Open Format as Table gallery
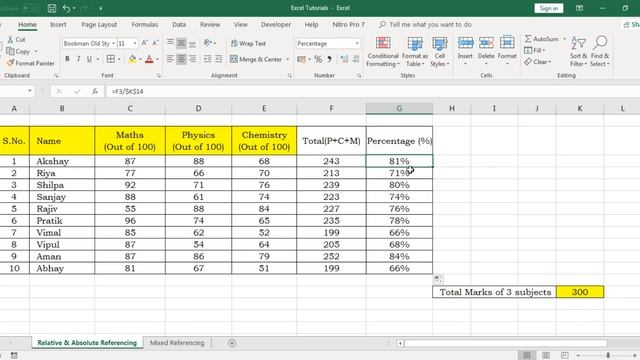The image size is (640, 360). [415, 52]
